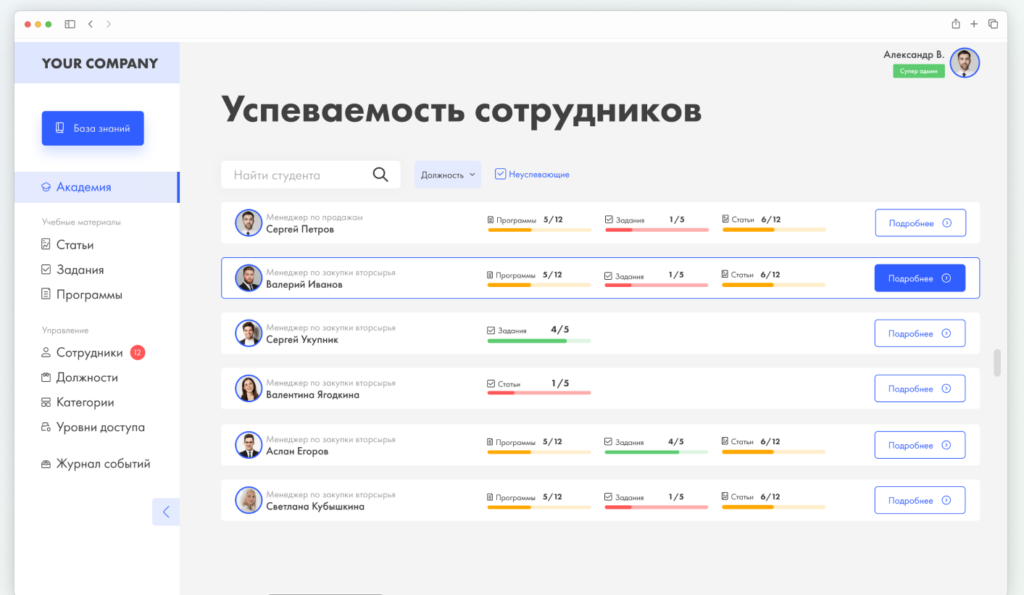Click the Статьи icon in Валентина Ягодкина's row

click(491, 384)
